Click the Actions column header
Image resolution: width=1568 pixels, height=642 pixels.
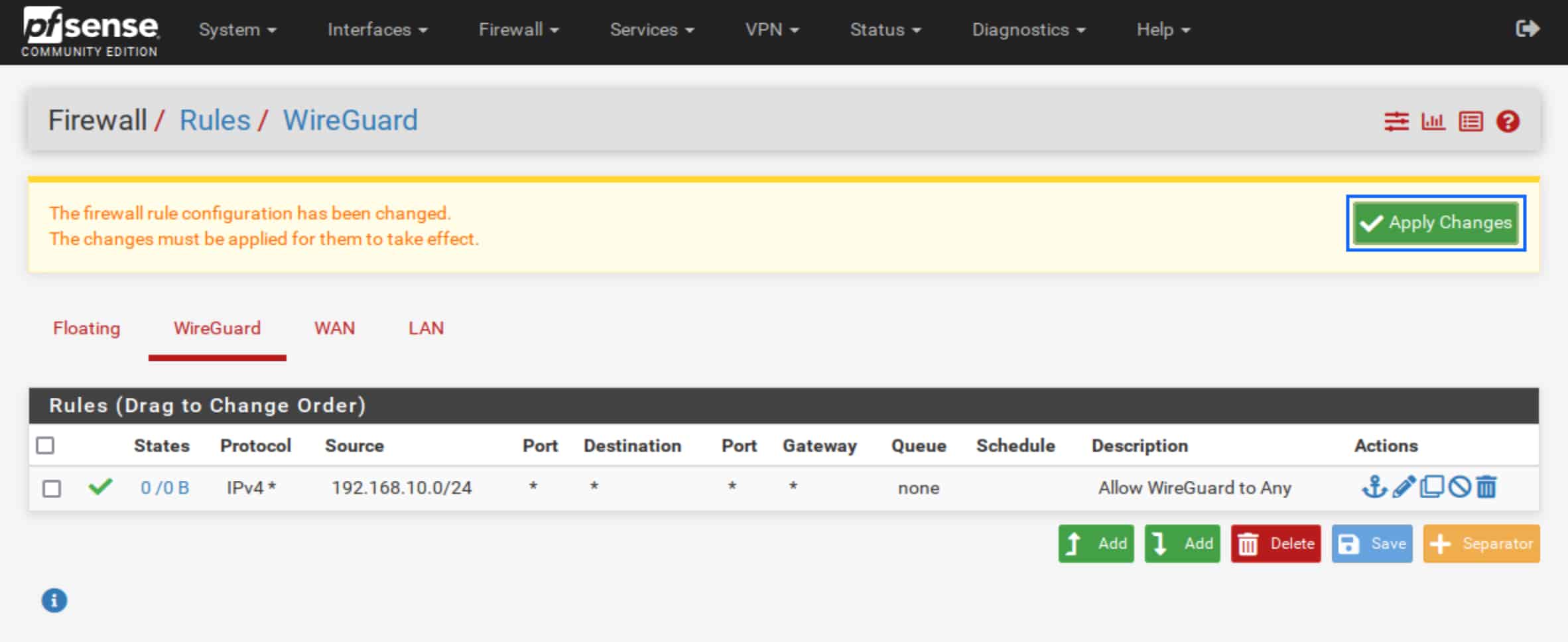(1386, 446)
